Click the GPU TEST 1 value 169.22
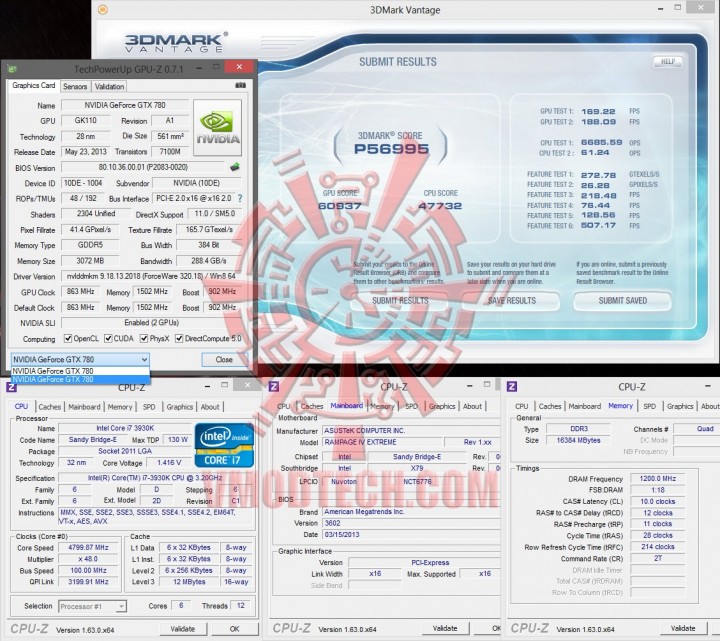The width and height of the screenshot is (720, 641). point(598,112)
